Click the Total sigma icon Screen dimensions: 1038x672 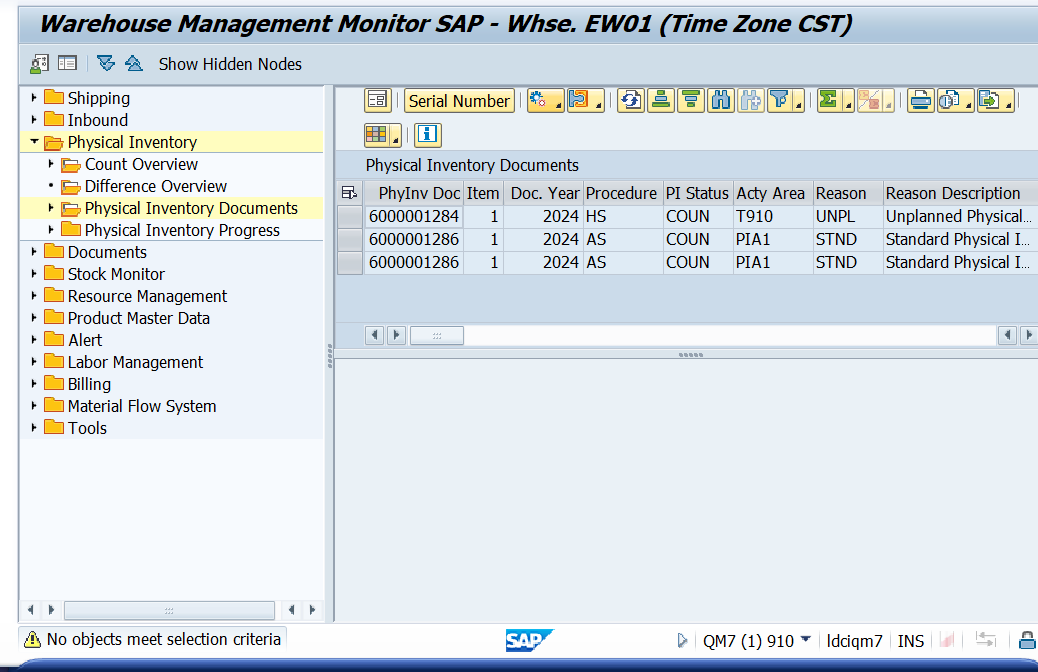pos(828,101)
